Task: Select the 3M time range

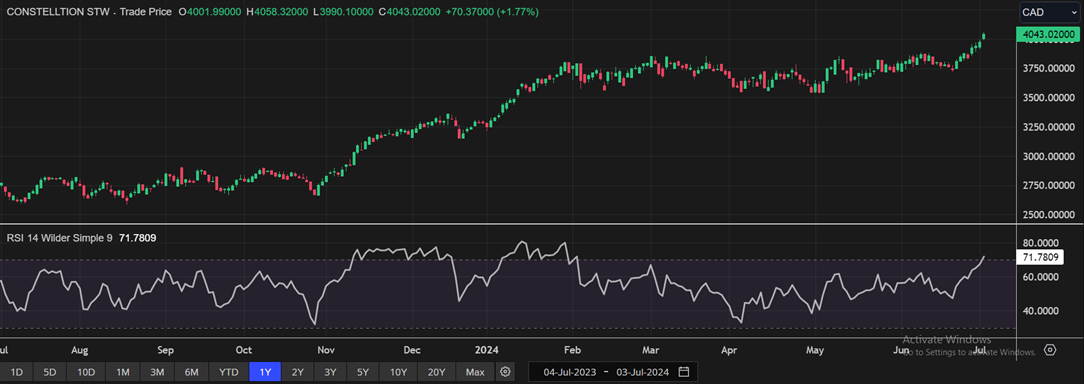Action: pos(157,372)
